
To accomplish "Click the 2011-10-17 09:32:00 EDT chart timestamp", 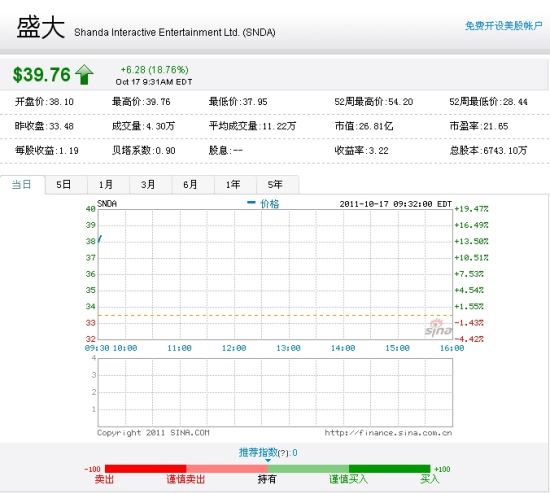I will pos(395,204).
